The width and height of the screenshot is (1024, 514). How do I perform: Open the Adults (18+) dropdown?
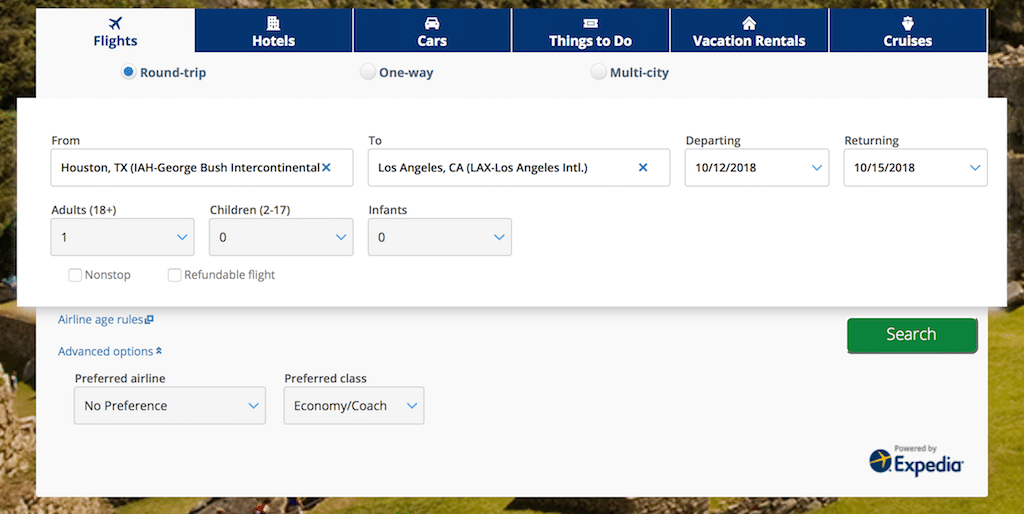(x=122, y=237)
